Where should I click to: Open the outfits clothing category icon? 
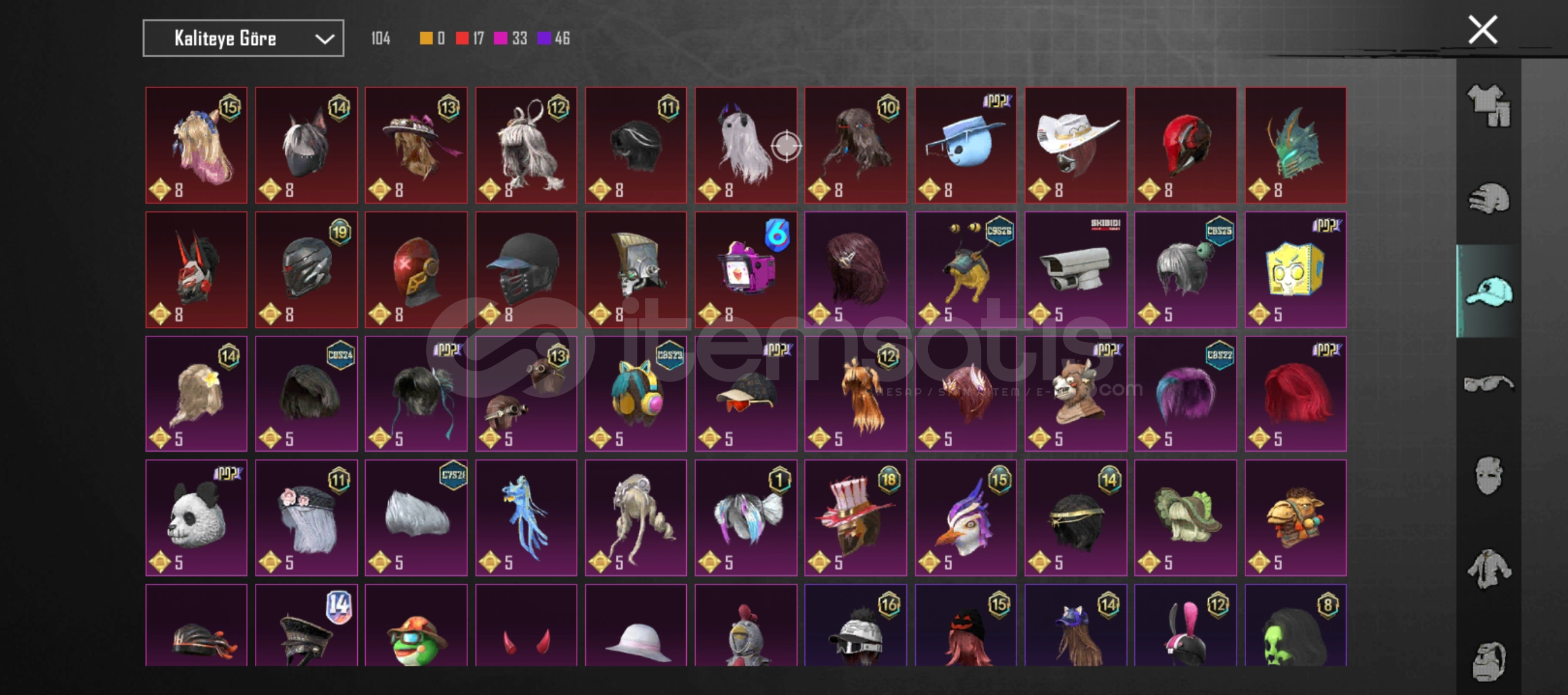[x=1489, y=106]
